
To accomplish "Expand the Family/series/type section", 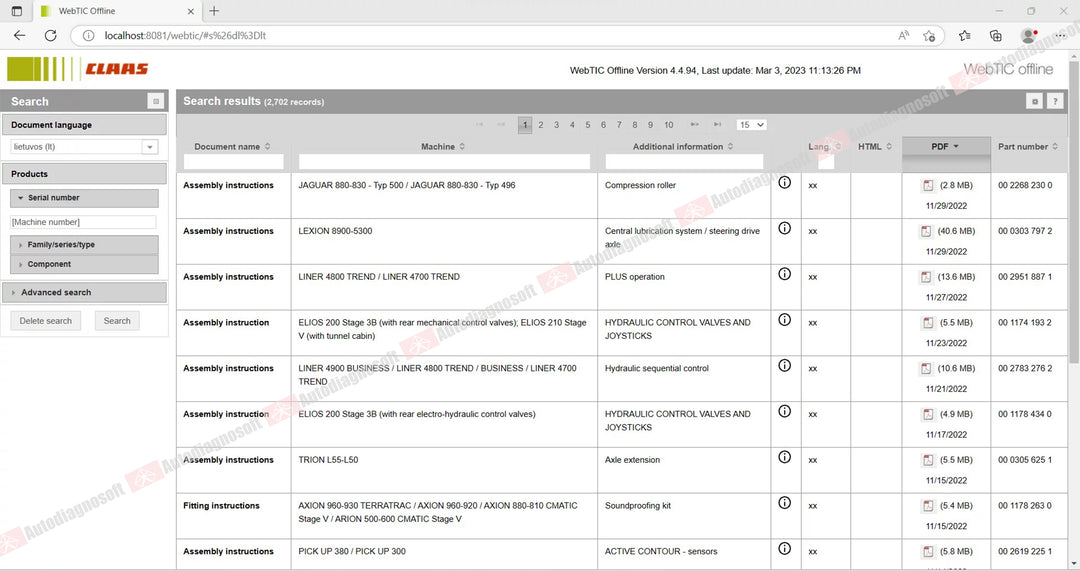I will point(84,245).
